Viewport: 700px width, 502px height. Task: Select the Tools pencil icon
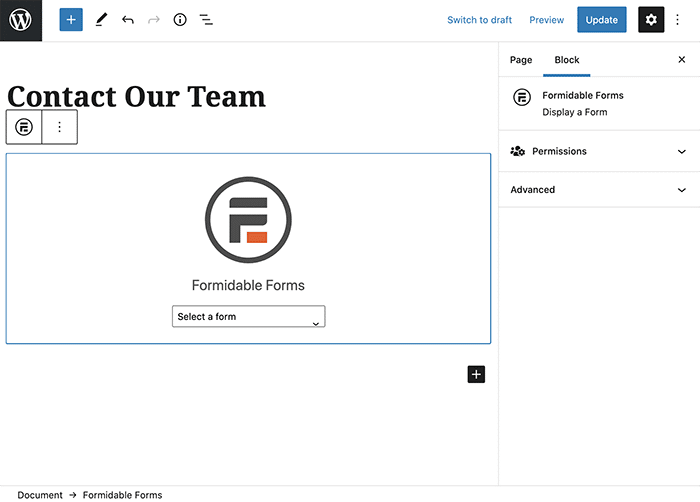[101, 20]
